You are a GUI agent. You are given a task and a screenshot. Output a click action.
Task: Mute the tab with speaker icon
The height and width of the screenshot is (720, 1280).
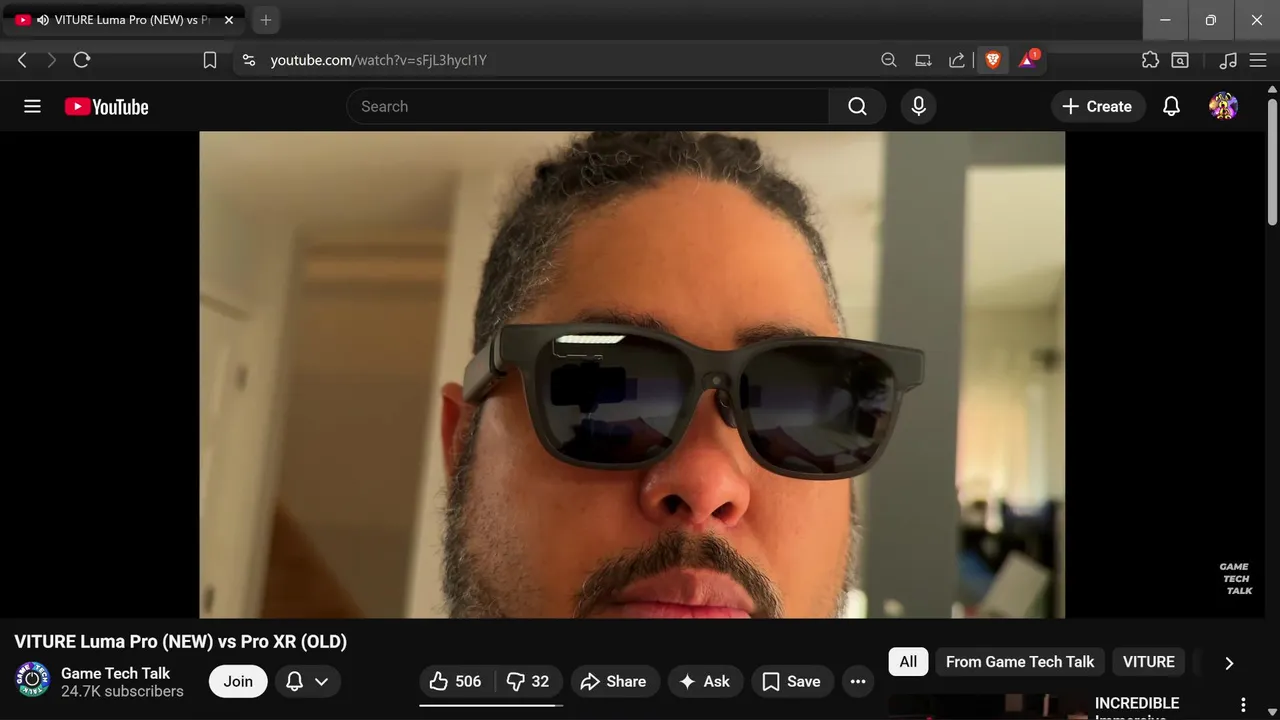click(x=43, y=20)
